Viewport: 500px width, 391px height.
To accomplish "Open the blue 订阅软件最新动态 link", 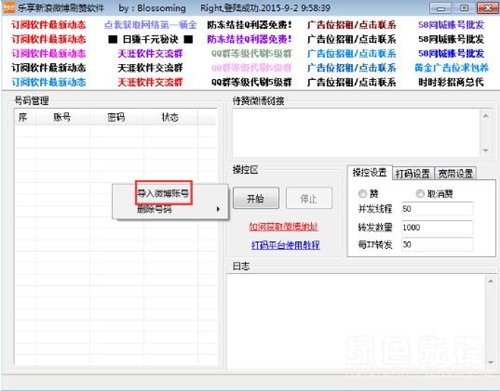I will [x=49, y=82].
